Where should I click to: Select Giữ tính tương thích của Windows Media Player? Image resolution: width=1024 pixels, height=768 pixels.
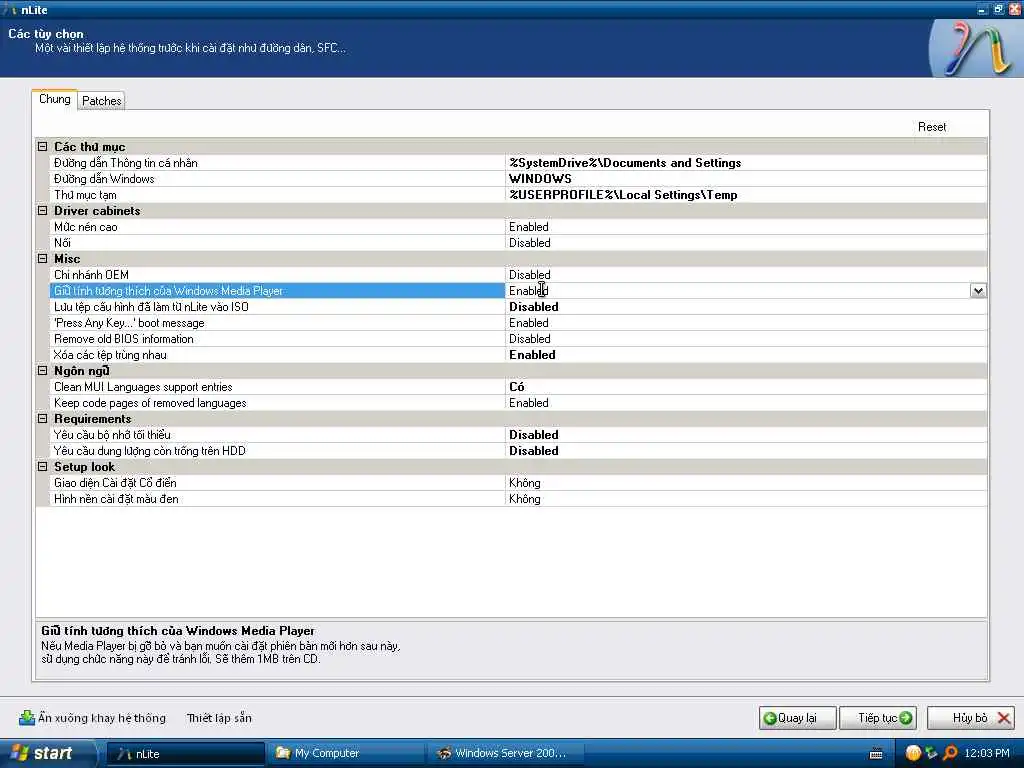(278, 291)
